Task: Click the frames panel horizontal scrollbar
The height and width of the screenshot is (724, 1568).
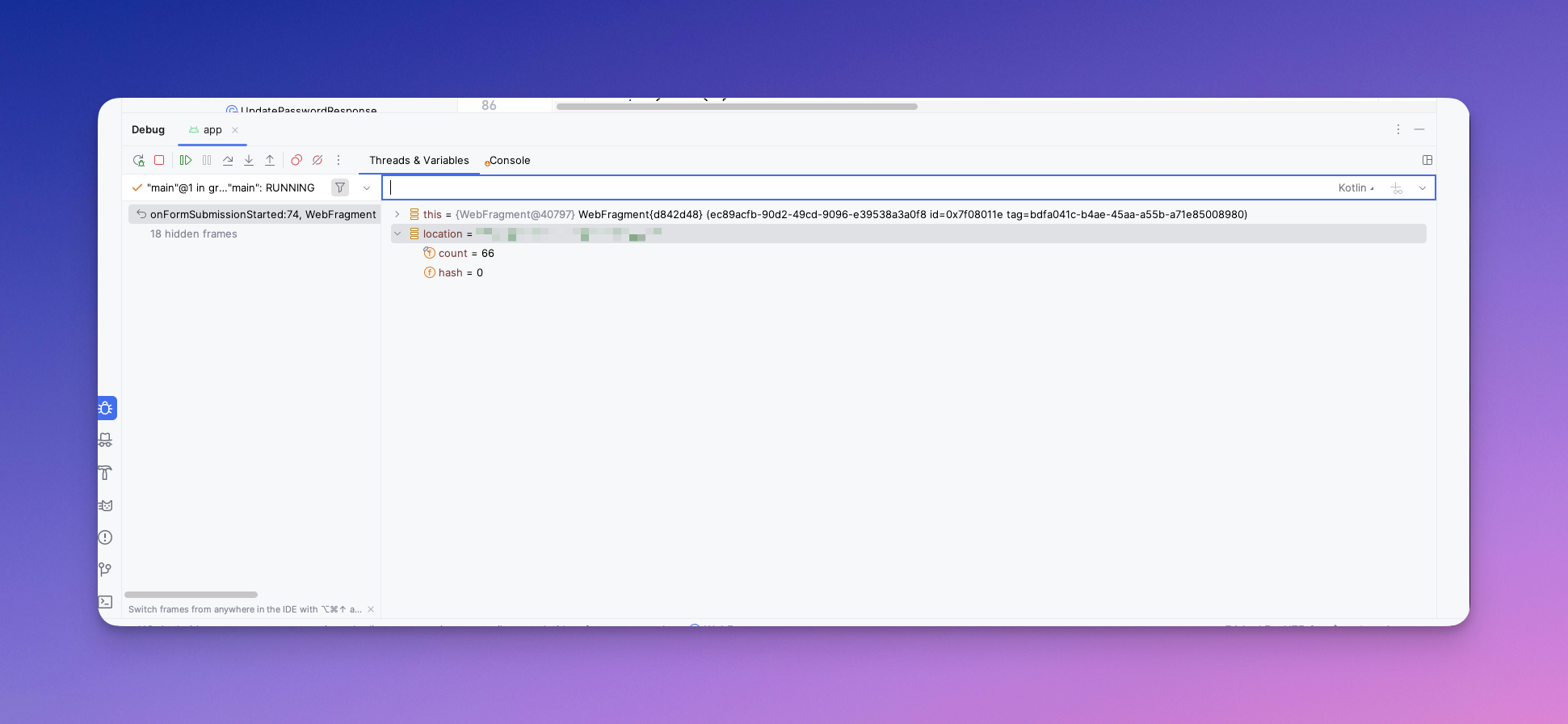Action: point(191,595)
